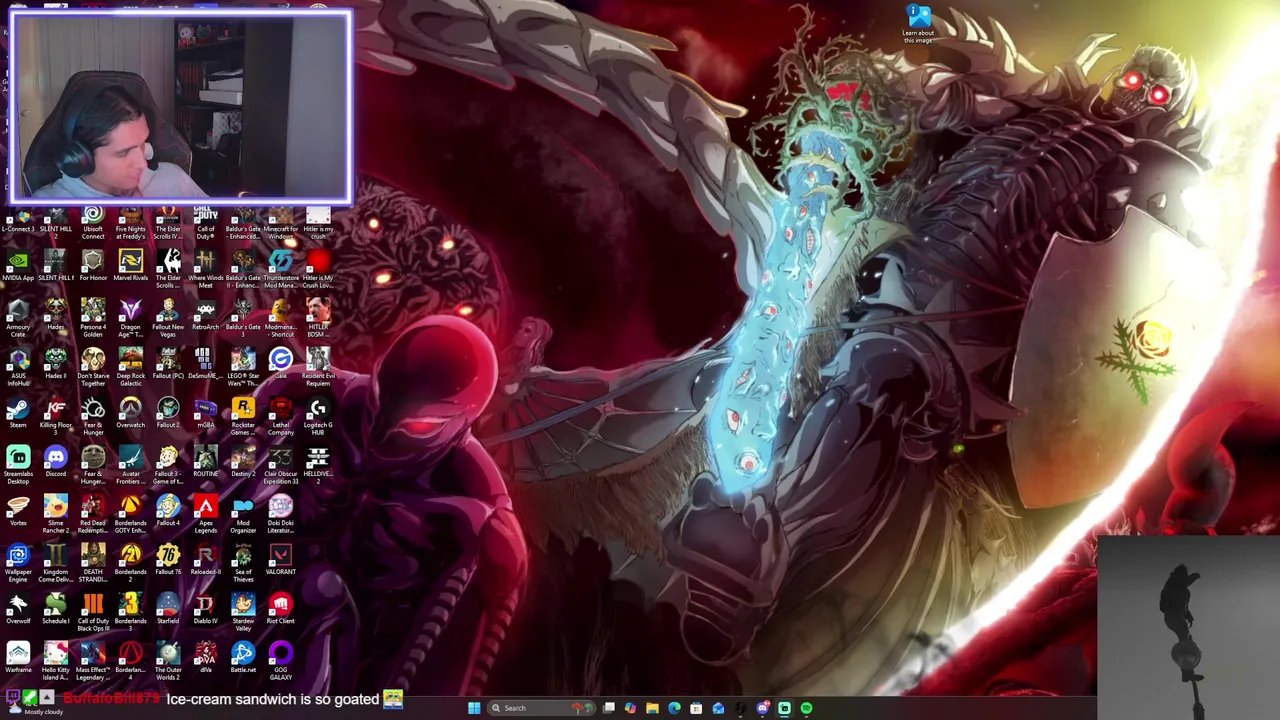
Task: Select the Slime Rancher 2 icon
Action: tap(55, 514)
